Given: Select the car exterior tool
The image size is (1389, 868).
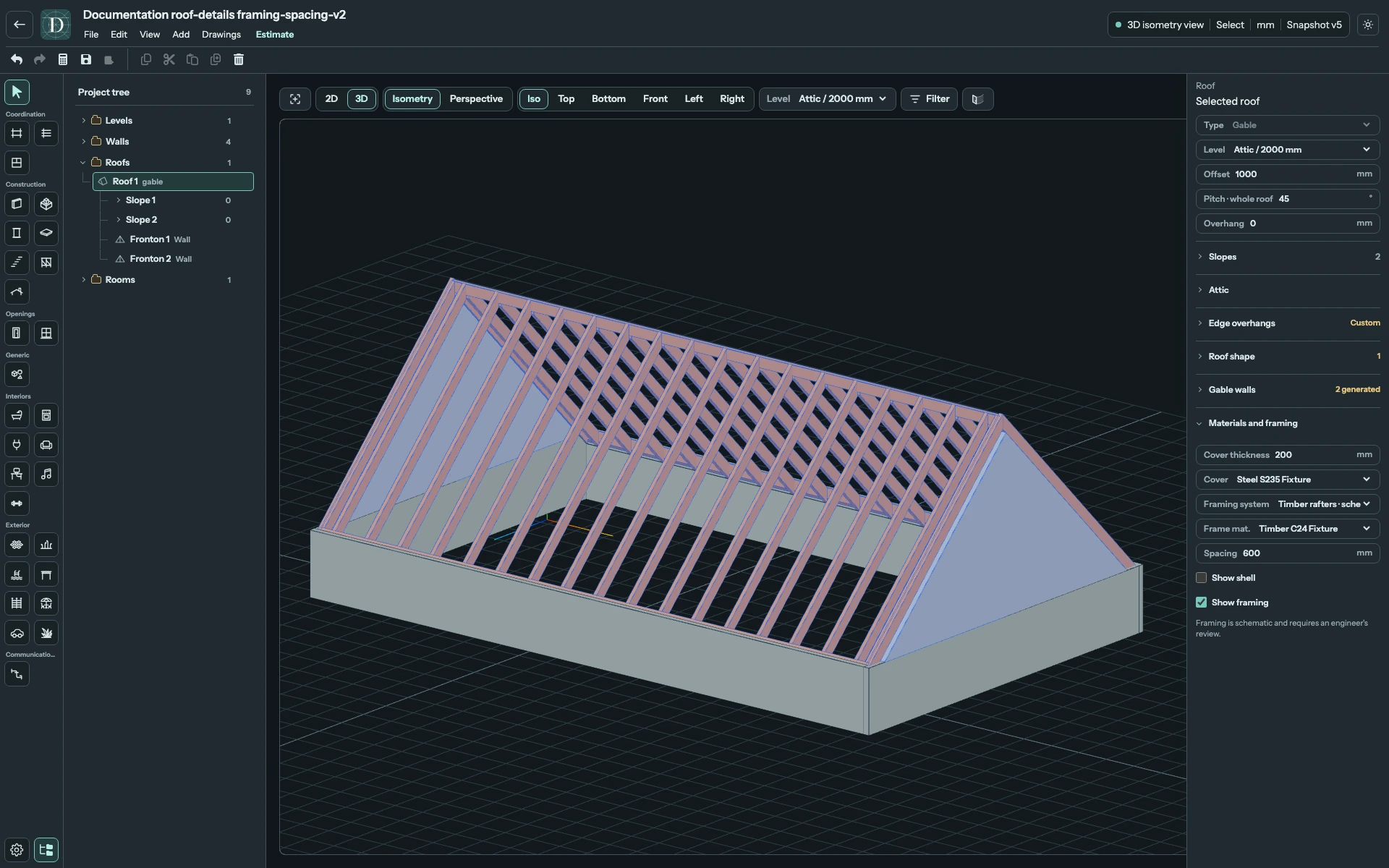Looking at the screenshot, I should click(x=17, y=633).
